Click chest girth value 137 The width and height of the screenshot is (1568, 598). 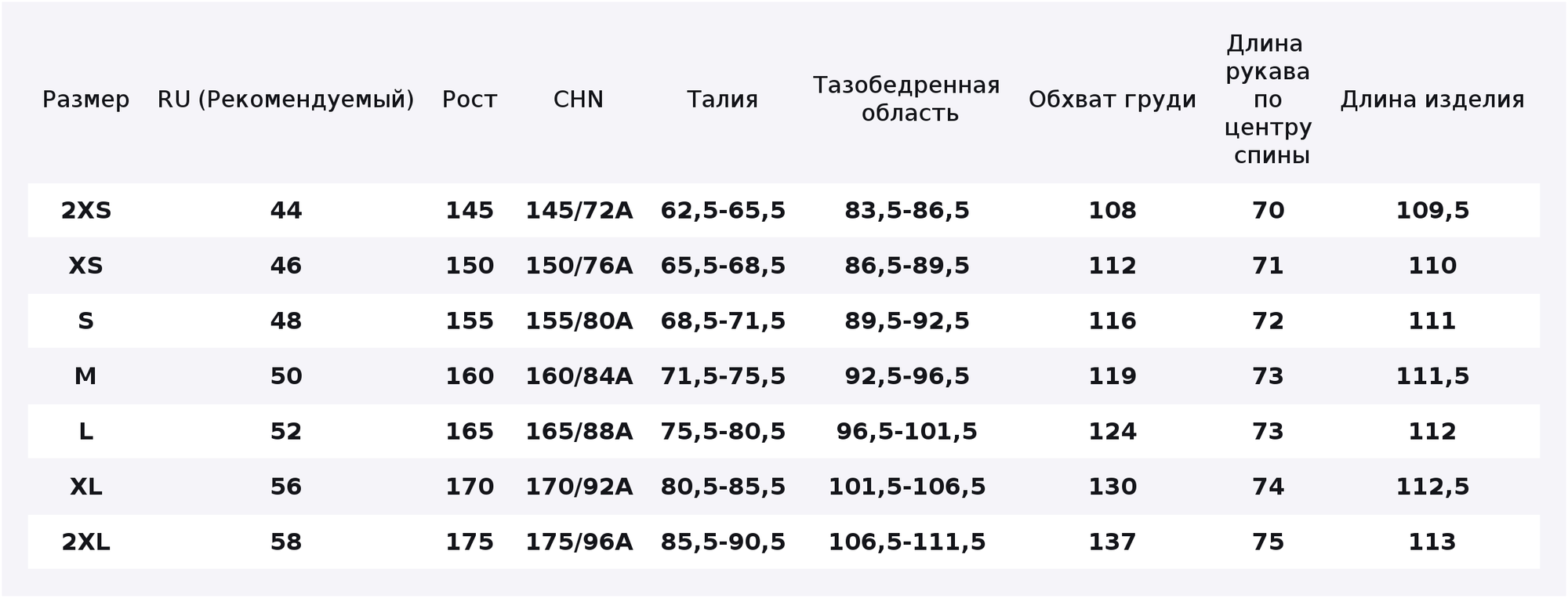[1112, 542]
